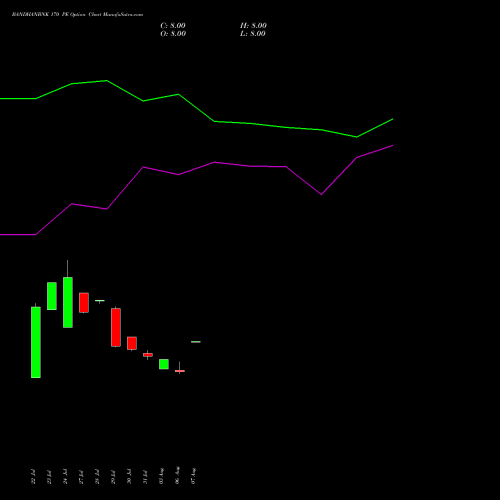This screenshot has width=500, height=500.
Task: Click the '28 Jul' date axis label
Action: pyautogui.click(x=97, y=477)
